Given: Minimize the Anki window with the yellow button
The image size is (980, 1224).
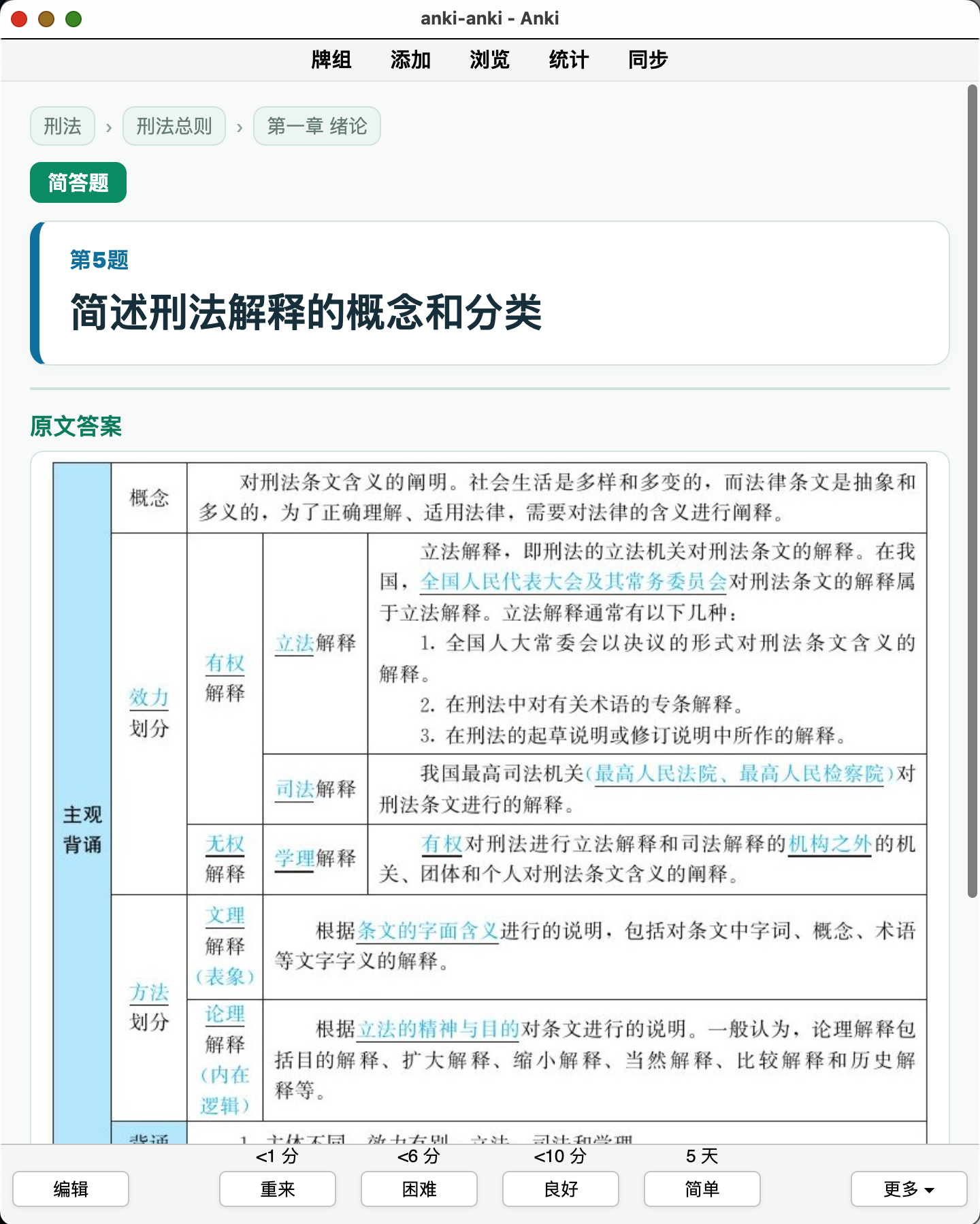Looking at the screenshot, I should (46, 19).
